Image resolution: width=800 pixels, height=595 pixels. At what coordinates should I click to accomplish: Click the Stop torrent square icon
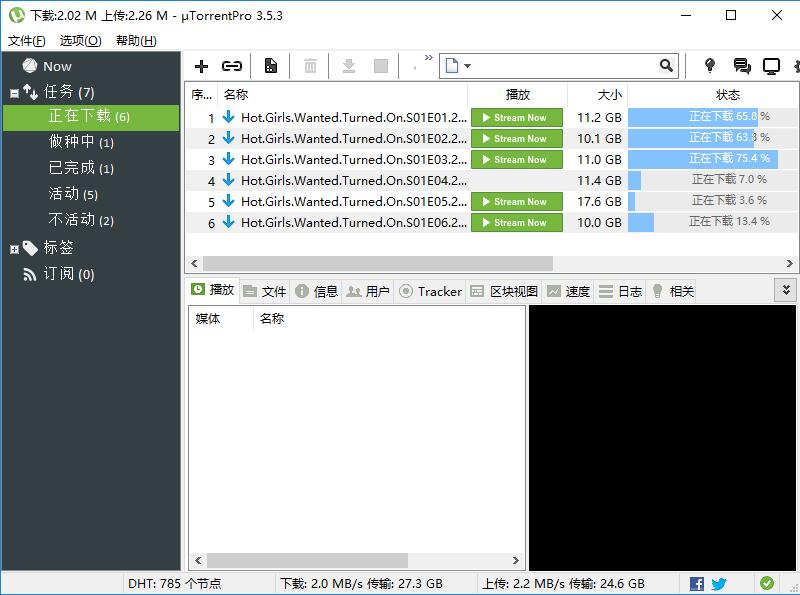381,66
